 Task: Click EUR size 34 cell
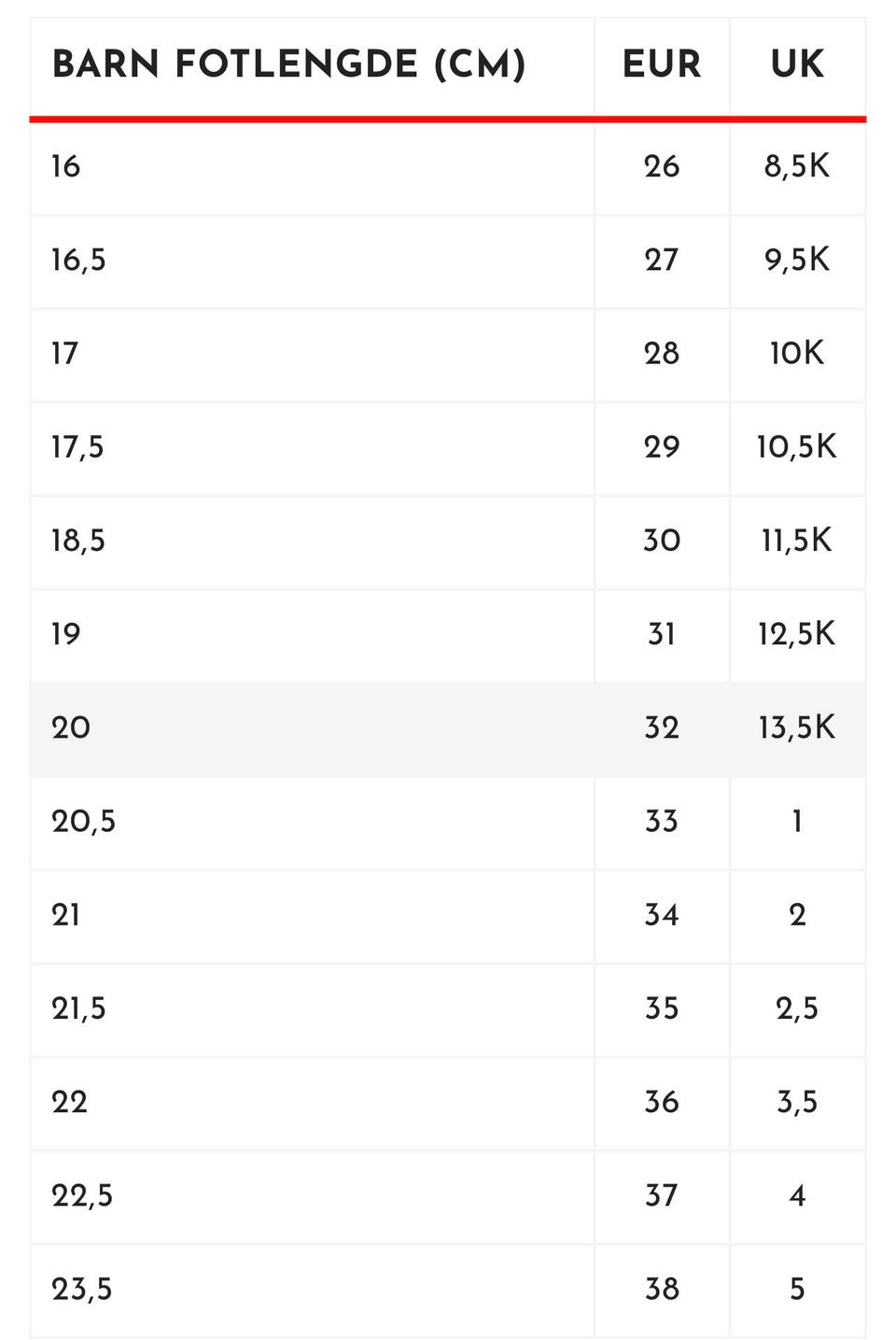point(662,916)
